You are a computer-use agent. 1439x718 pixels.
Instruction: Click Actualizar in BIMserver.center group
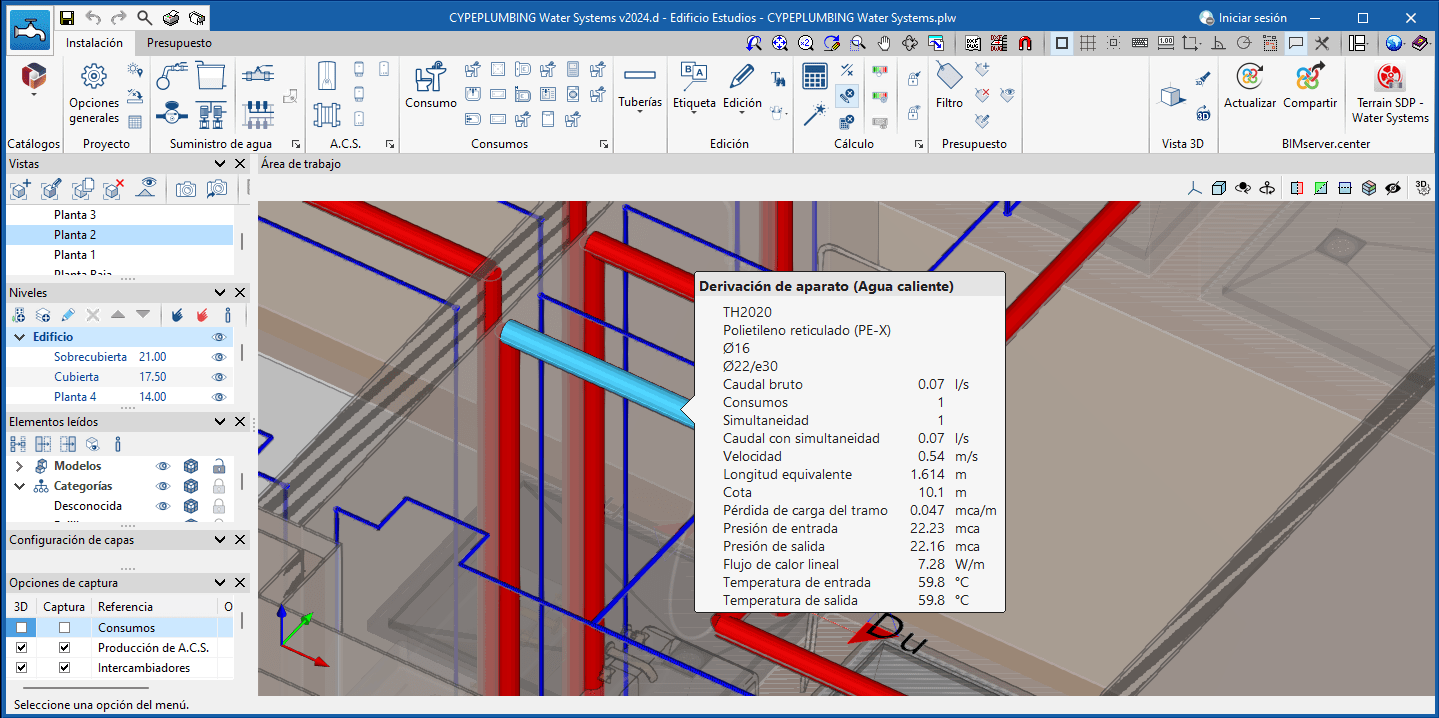tap(1250, 85)
